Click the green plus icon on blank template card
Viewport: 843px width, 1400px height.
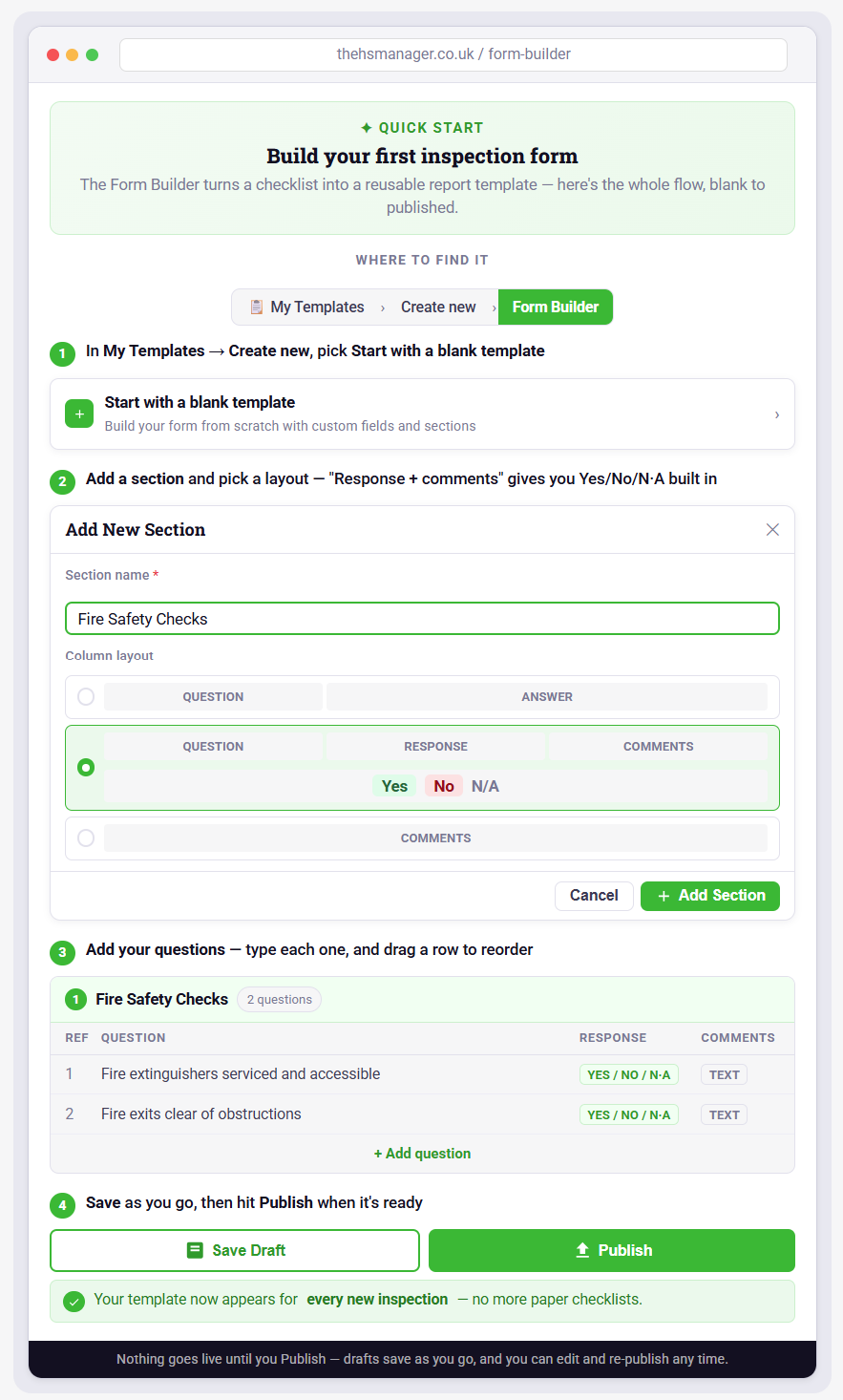[79, 414]
